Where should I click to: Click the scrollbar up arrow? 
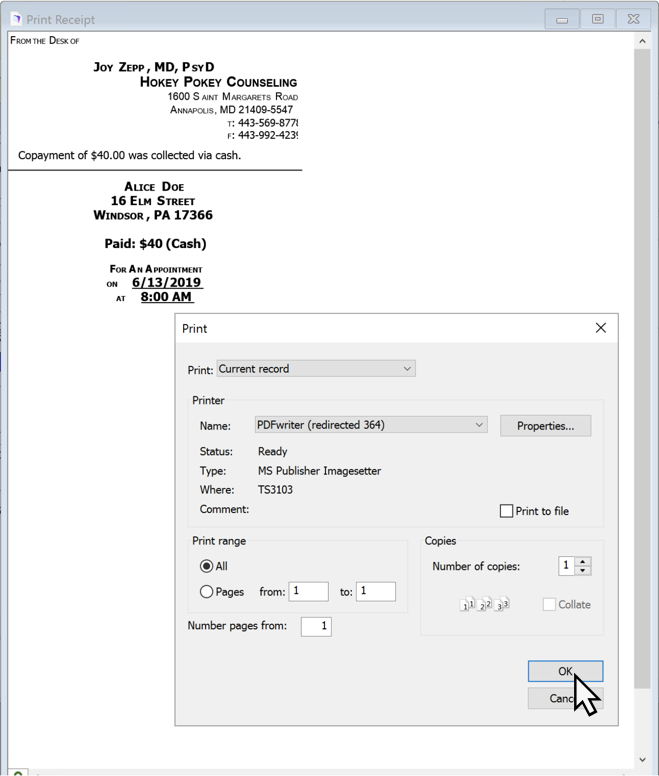click(x=643, y=42)
